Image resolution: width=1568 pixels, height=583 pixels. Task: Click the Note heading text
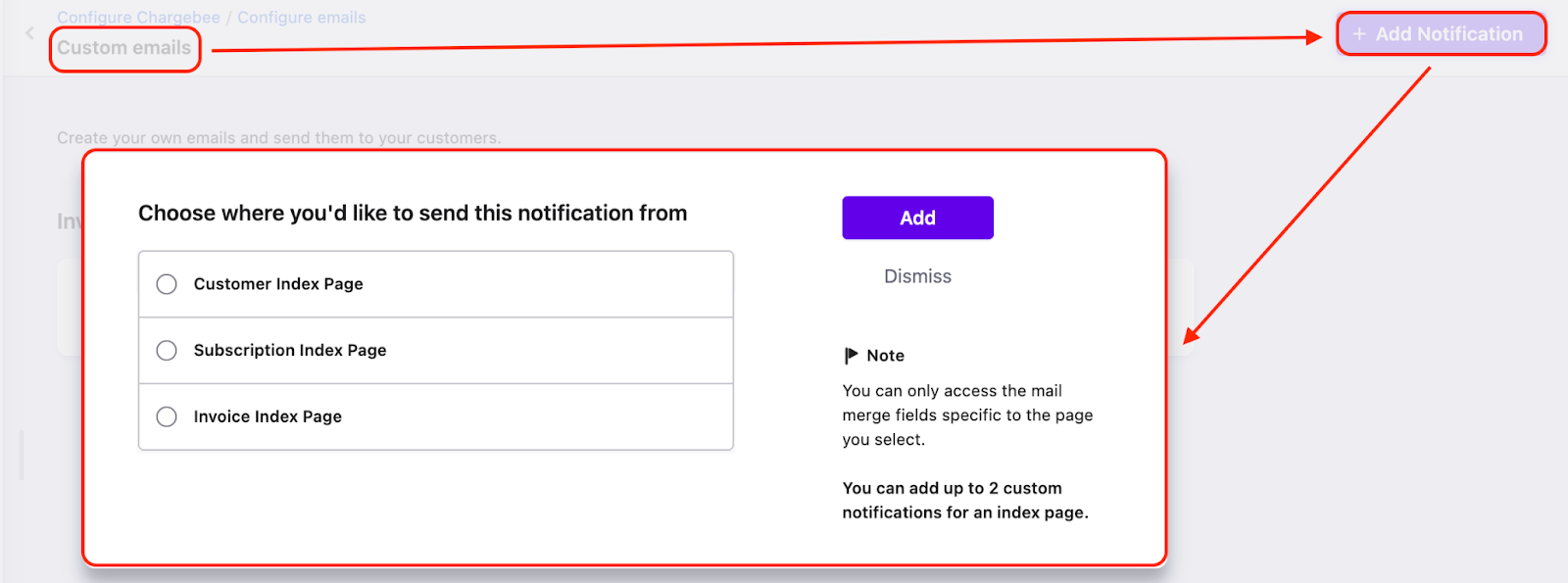coord(885,356)
